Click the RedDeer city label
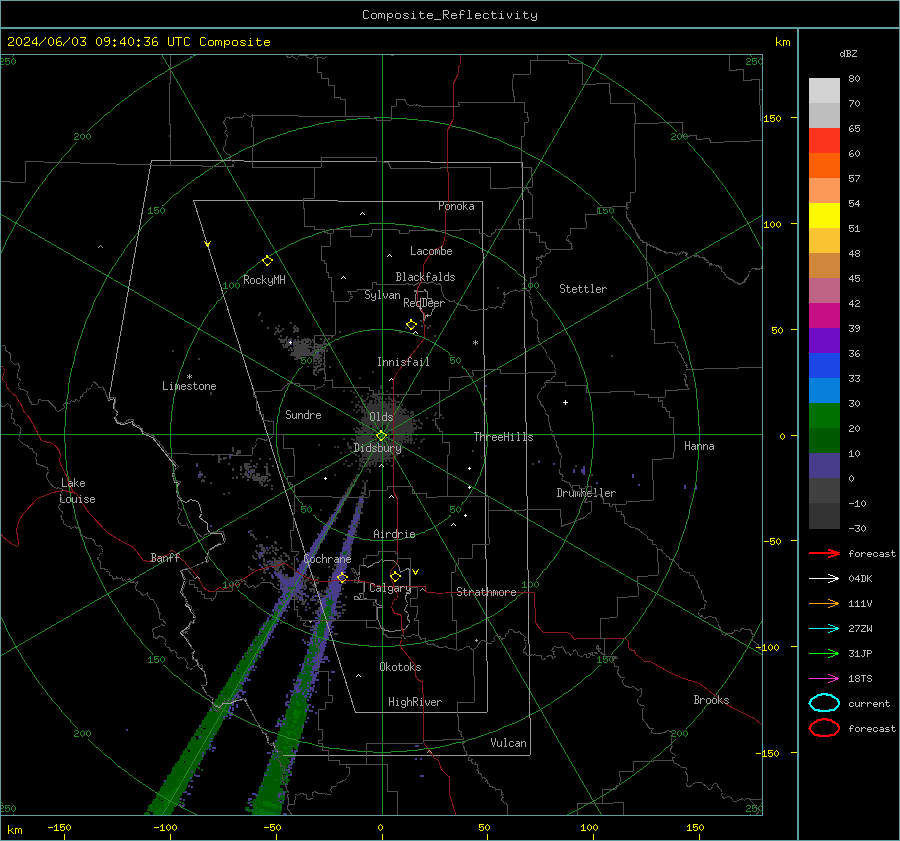The width and height of the screenshot is (900, 841). [x=424, y=303]
